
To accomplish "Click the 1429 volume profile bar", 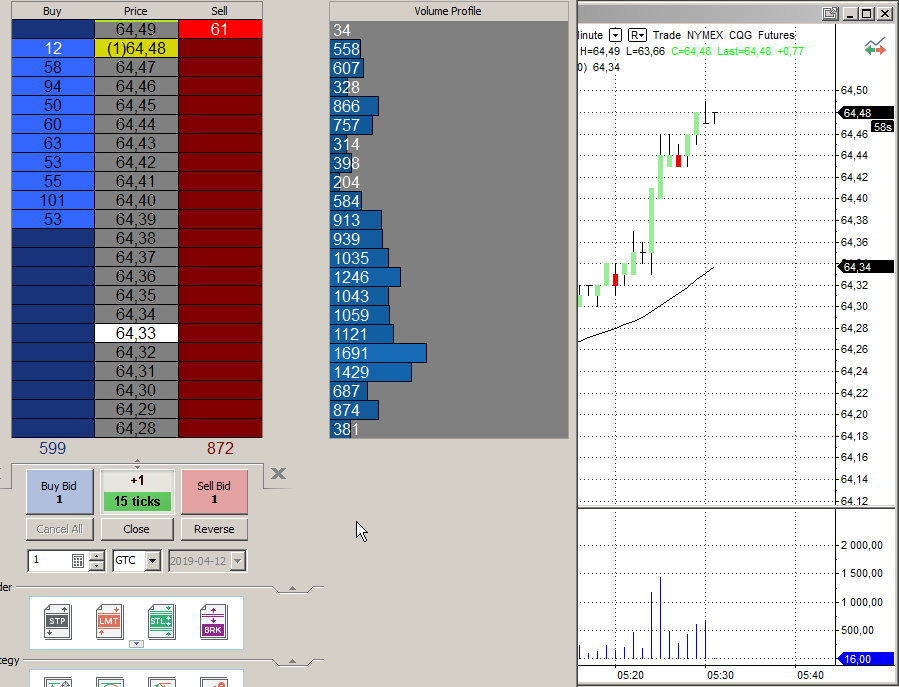I will coord(371,372).
